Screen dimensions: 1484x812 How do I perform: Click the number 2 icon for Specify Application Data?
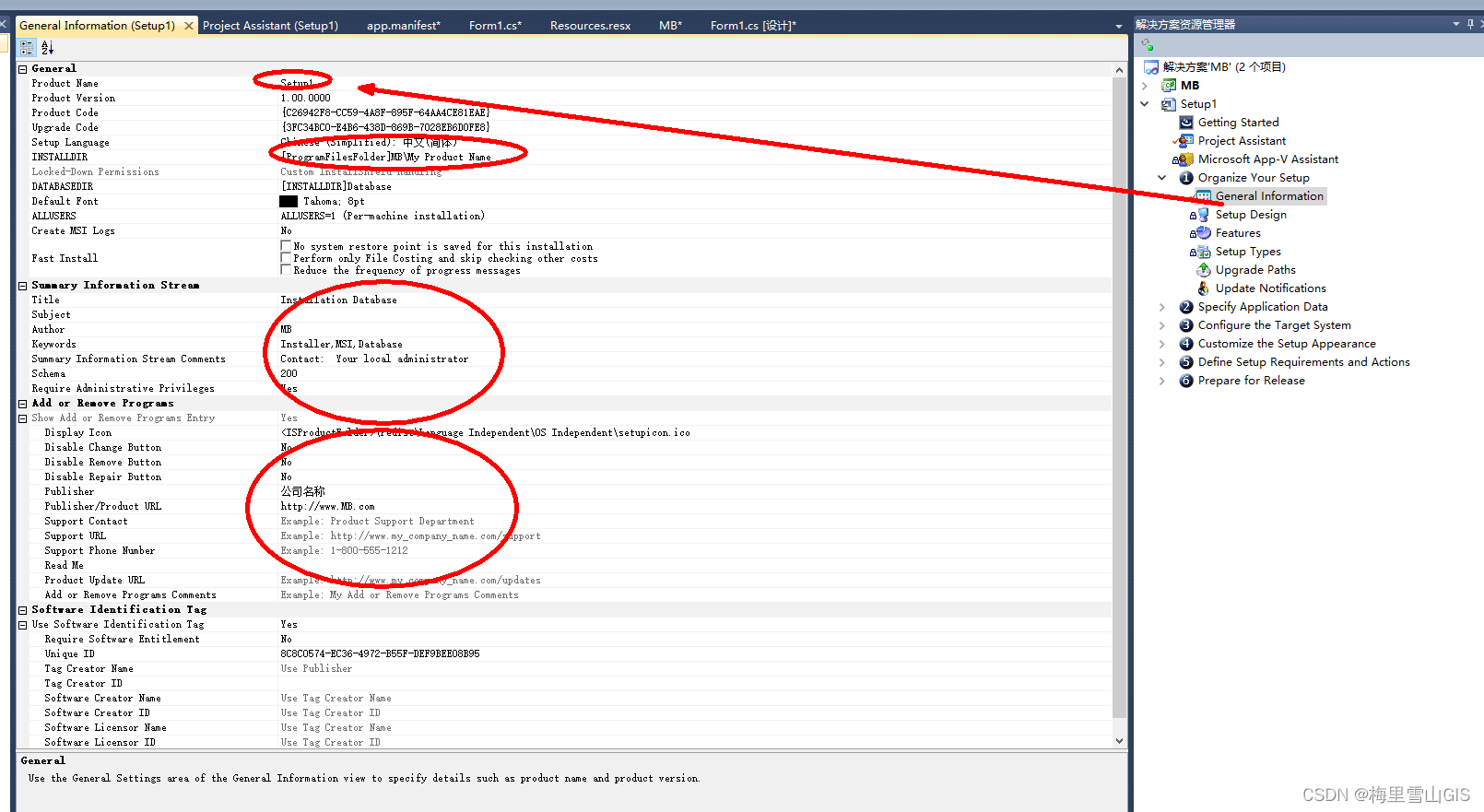pyautogui.click(x=1186, y=307)
